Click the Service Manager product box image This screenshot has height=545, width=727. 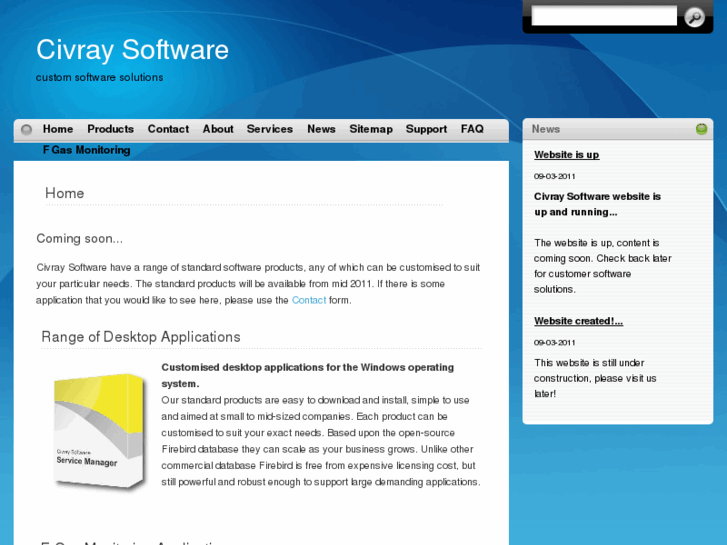[x=99, y=430]
